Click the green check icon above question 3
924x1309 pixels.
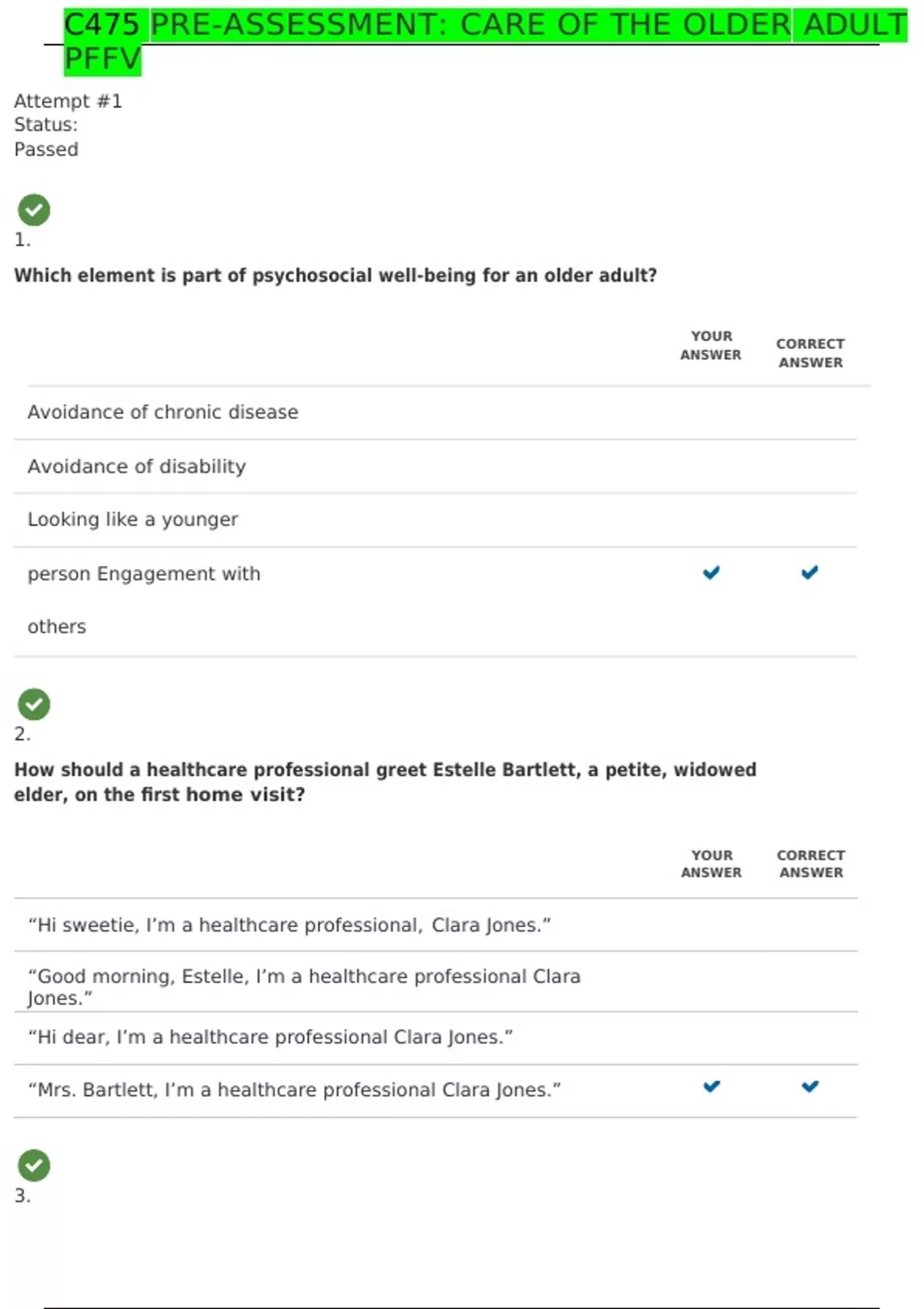point(34,1165)
